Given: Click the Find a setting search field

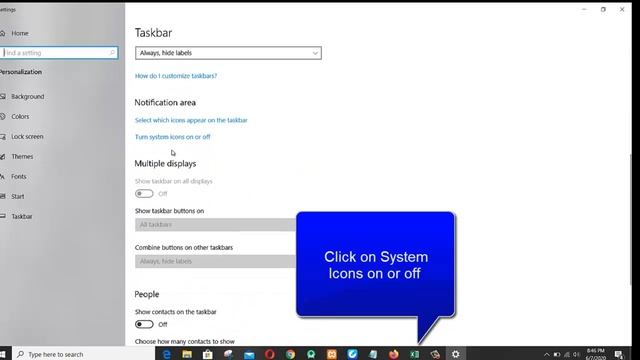Looking at the screenshot, I should pos(59,53).
